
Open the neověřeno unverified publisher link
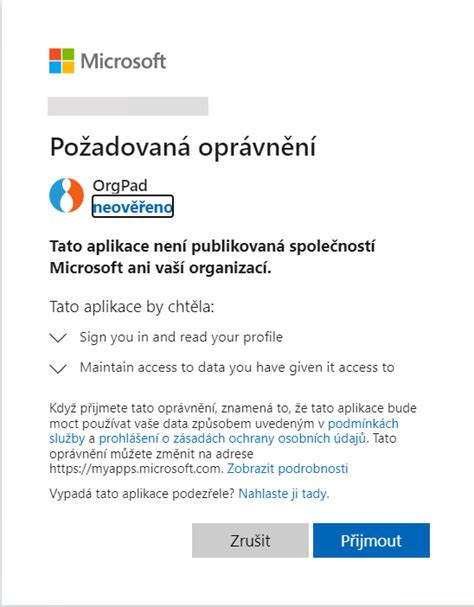[x=133, y=207]
